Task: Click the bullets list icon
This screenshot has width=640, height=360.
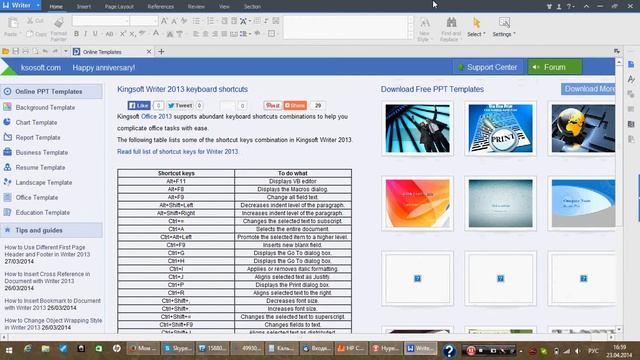Action: [x=196, y=21]
